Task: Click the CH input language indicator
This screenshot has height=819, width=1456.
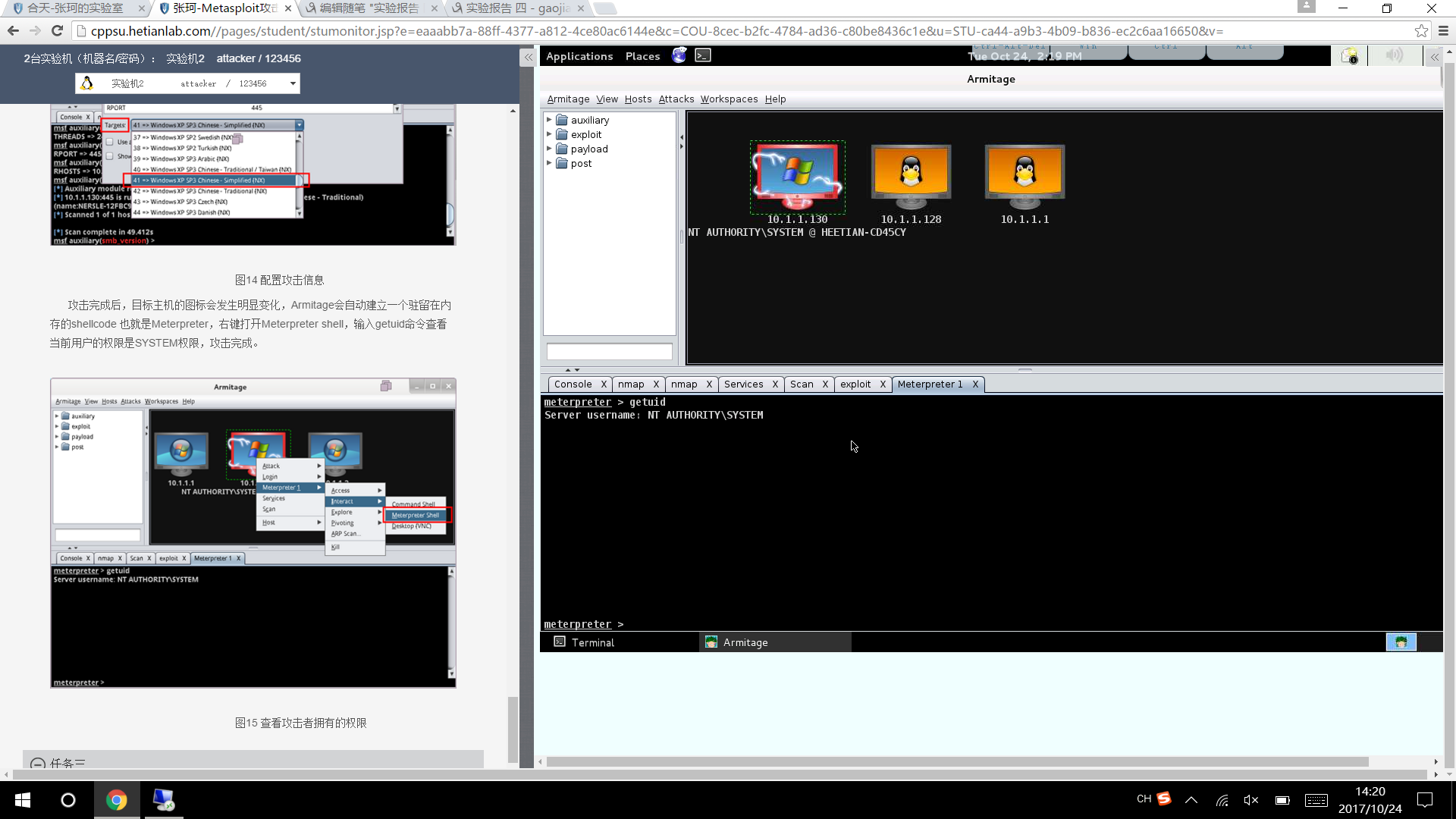Action: pyautogui.click(x=1144, y=799)
